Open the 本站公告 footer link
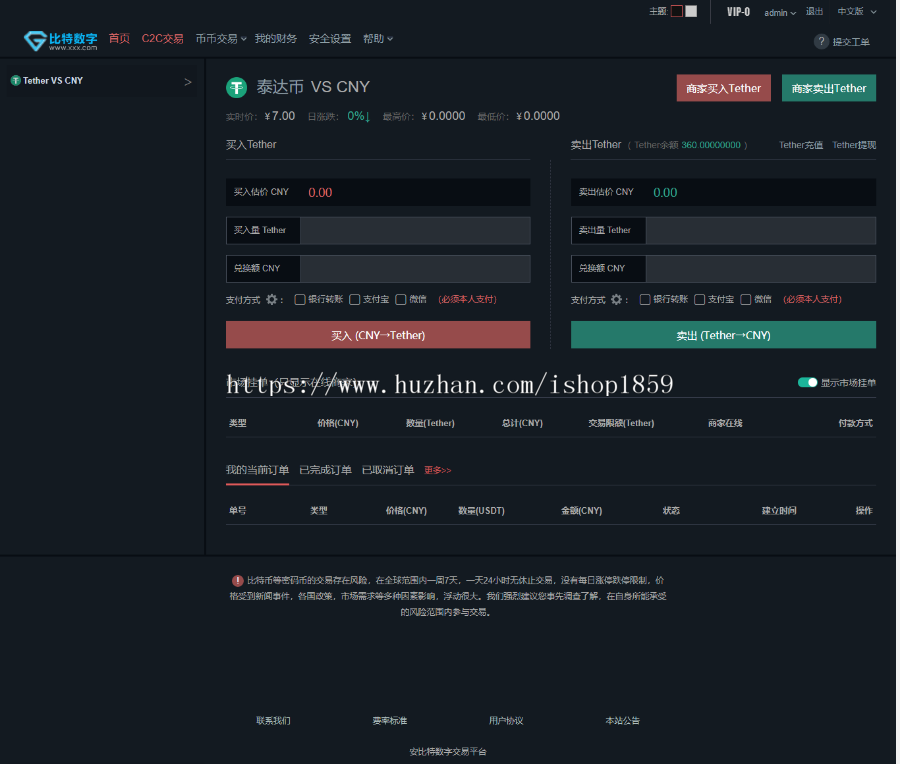This screenshot has height=764, width=900. (x=623, y=720)
